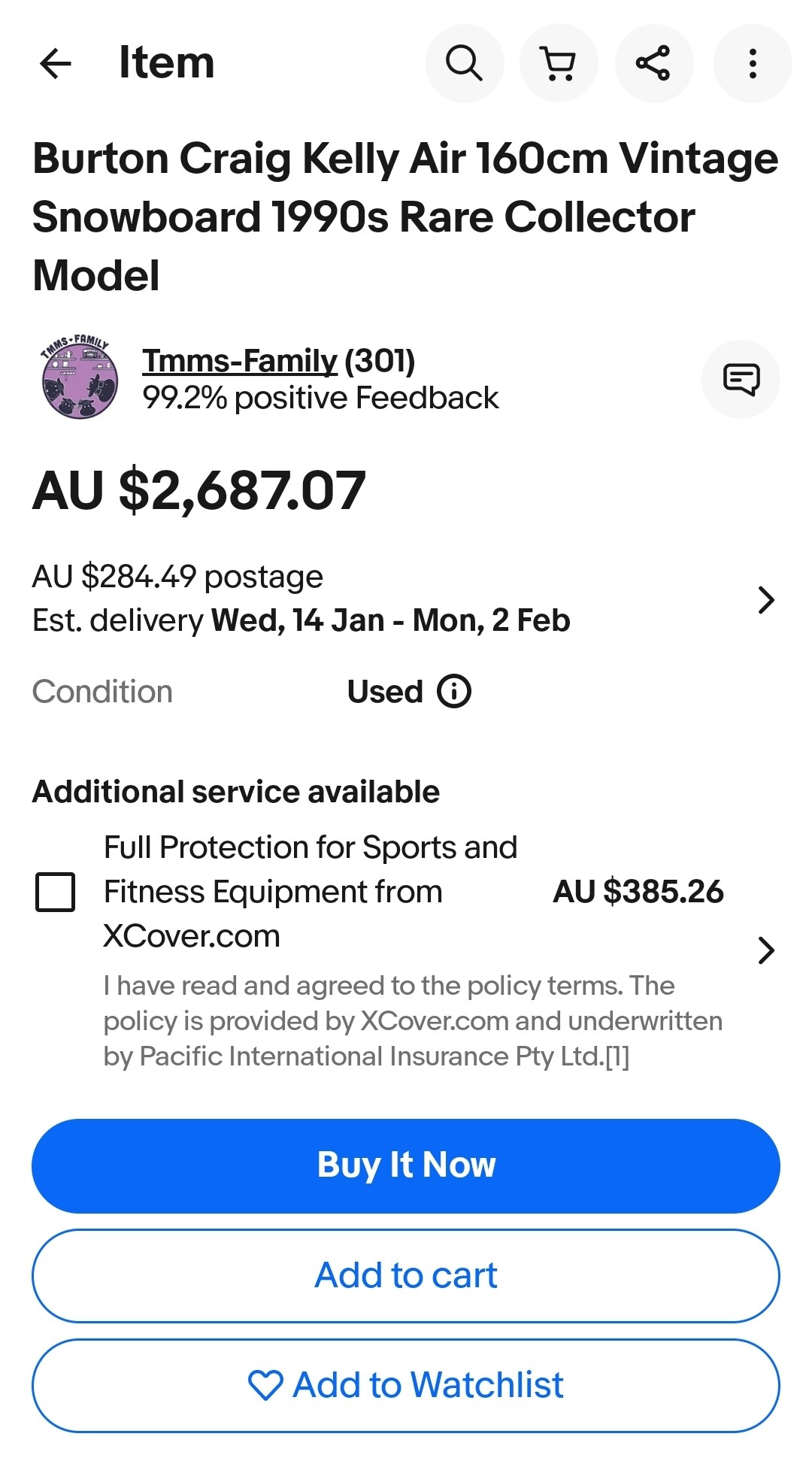The width and height of the screenshot is (812, 1476).
Task: Tap the estimated delivery date text
Action: click(301, 621)
